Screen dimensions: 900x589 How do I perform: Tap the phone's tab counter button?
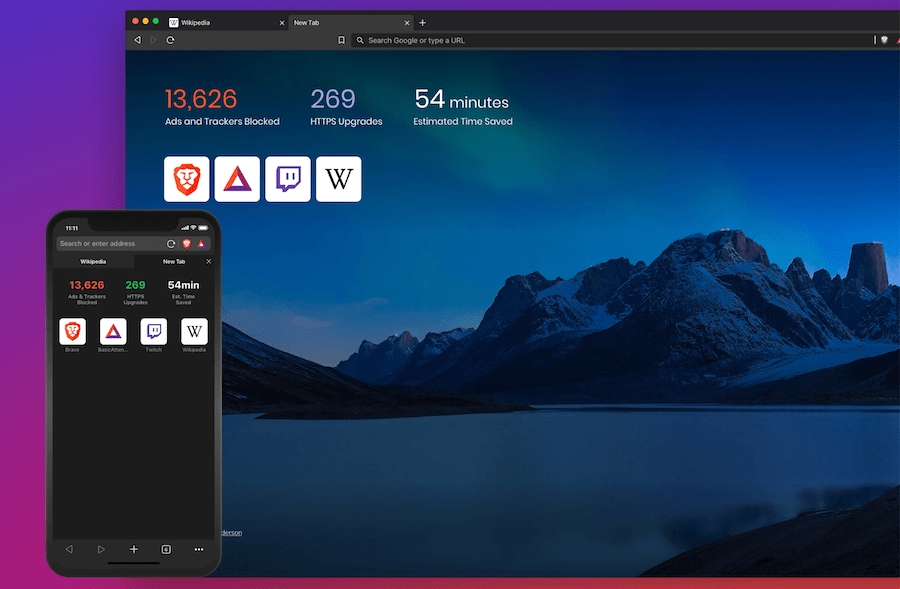(x=166, y=549)
